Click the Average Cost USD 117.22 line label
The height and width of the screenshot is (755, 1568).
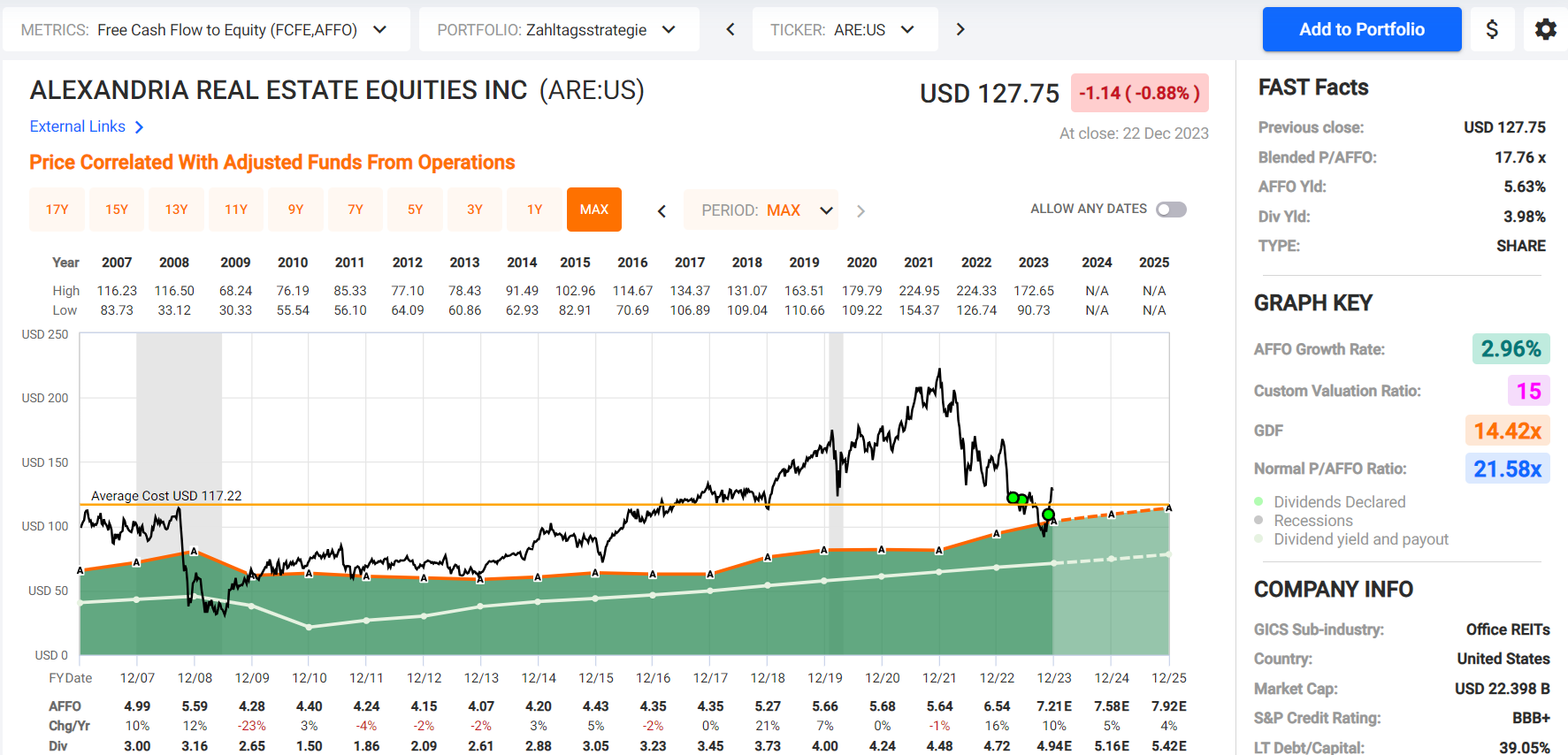[166, 496]
